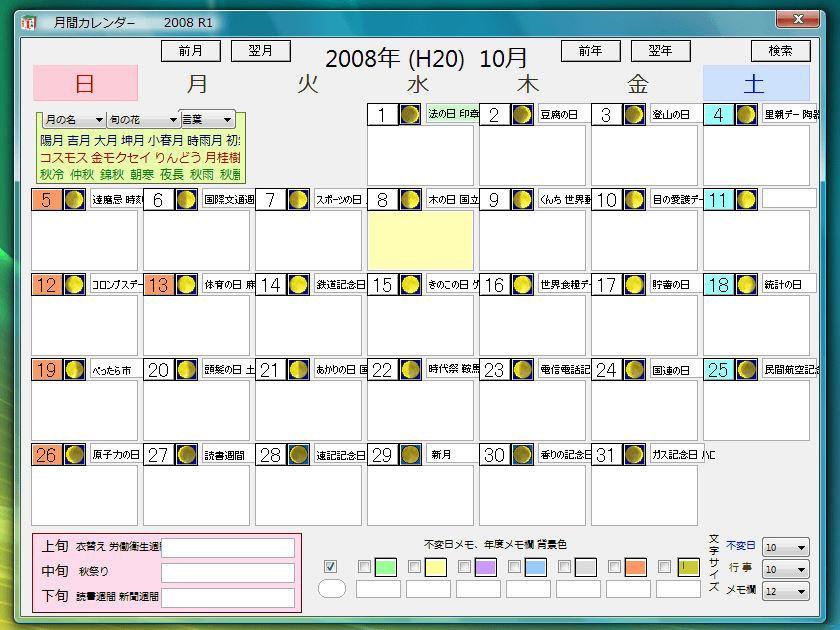Click the 法の日 印章 event label

[453, 114]
